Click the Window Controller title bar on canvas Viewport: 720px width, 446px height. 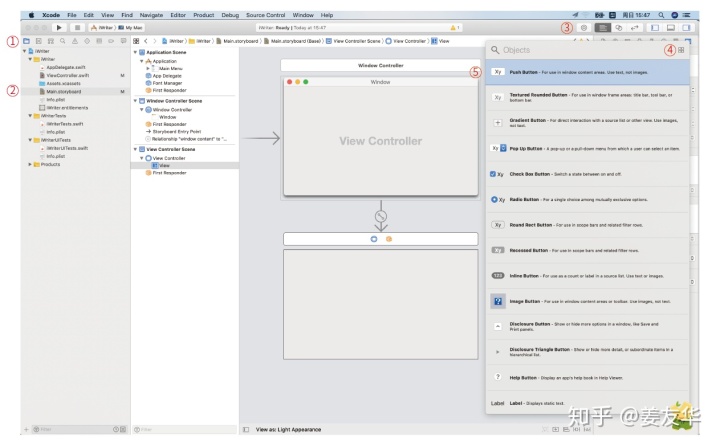380,65
